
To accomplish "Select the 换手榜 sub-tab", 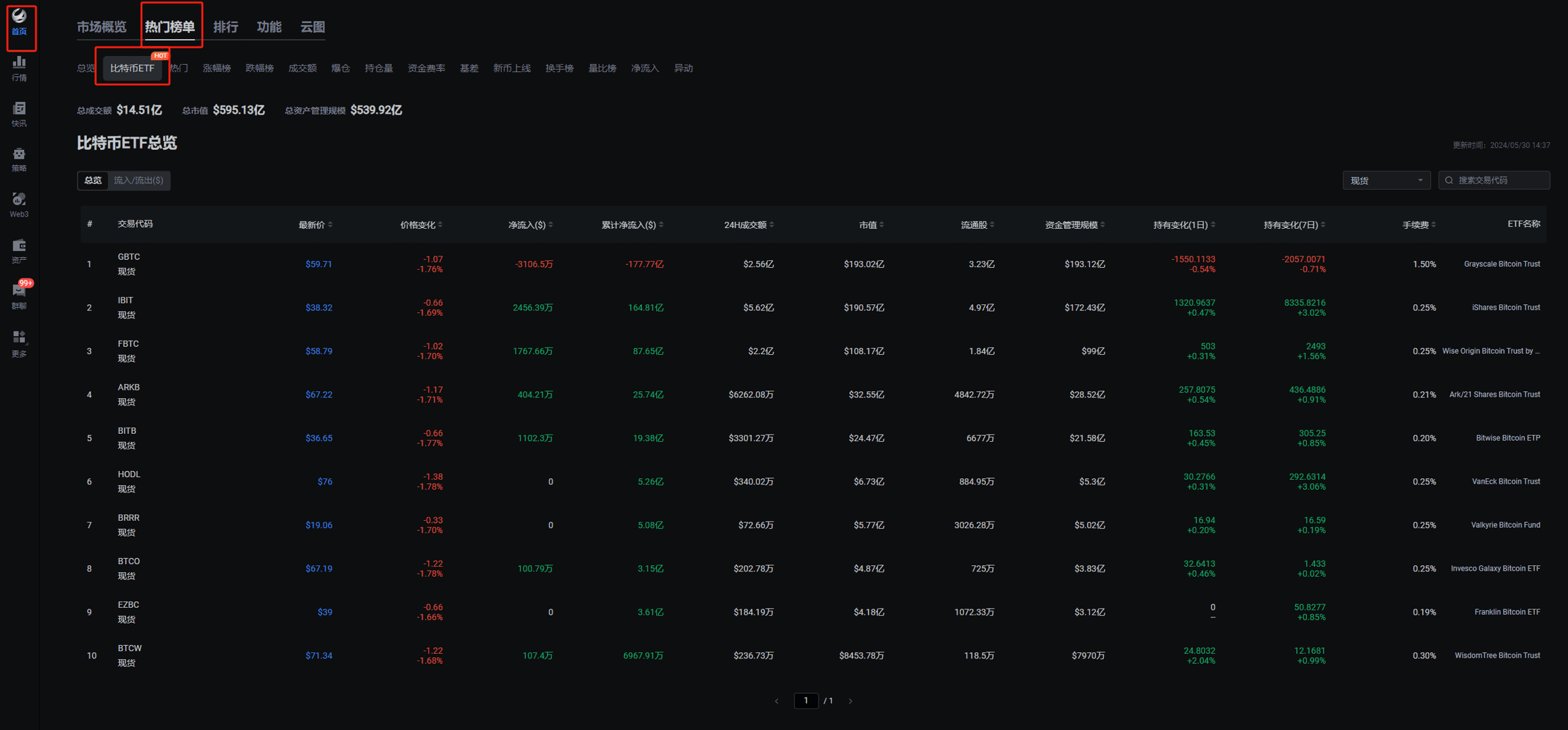I will point(559,68).
